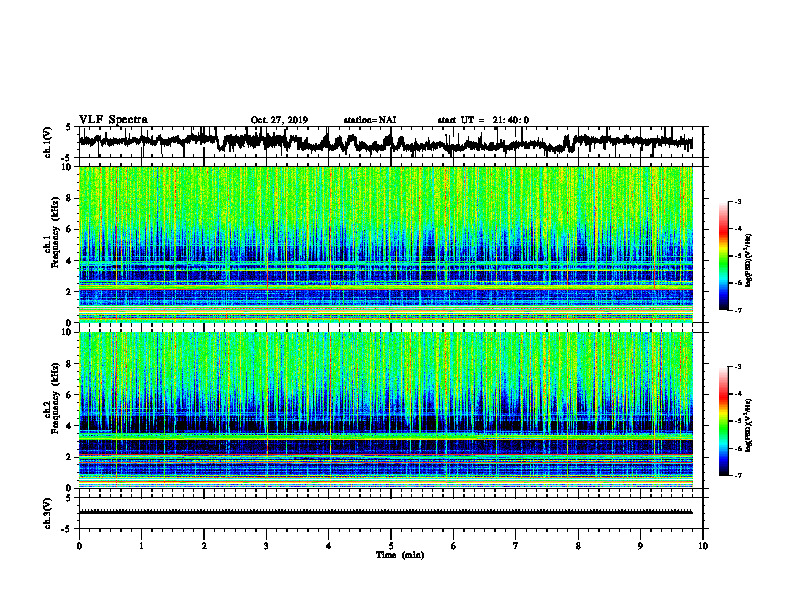This screenshot has height=612, width=792.
Task: Click the "0" tick label on time axis
Action: coord(79,546)
